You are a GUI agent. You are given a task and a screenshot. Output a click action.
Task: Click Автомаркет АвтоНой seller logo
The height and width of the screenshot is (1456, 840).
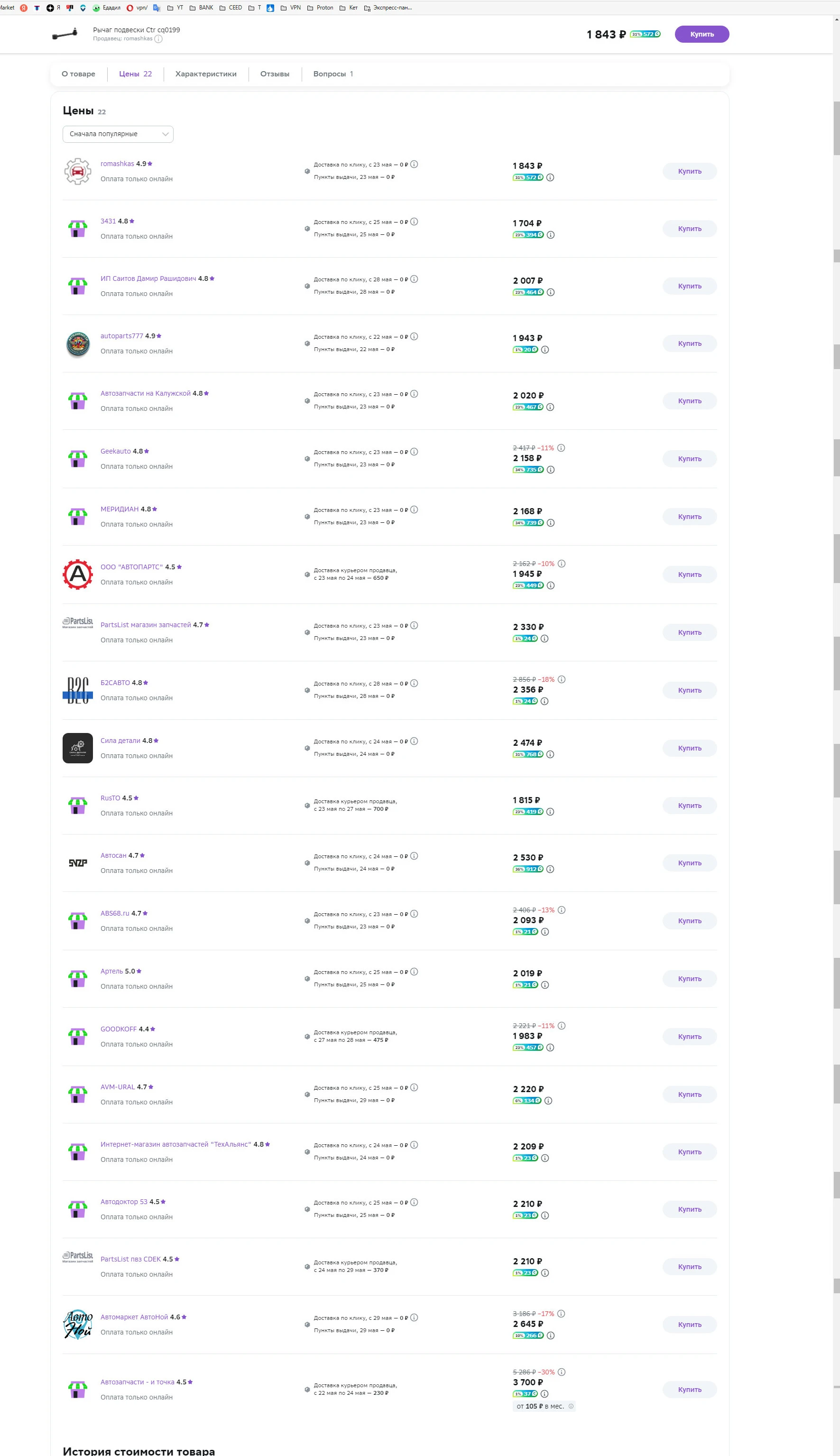click(x=77, y=1325)
